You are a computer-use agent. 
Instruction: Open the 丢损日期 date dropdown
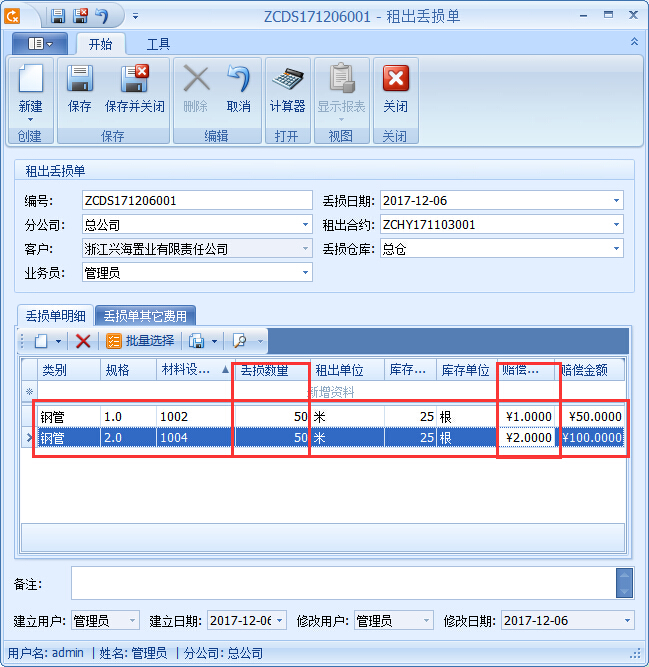616,200
